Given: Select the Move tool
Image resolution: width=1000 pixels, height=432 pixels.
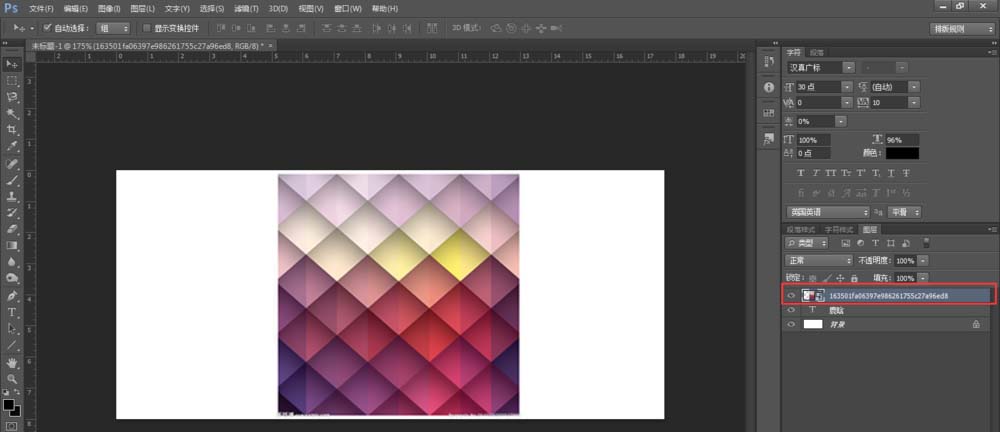Looking at the screenshot, I should (12, 64).
